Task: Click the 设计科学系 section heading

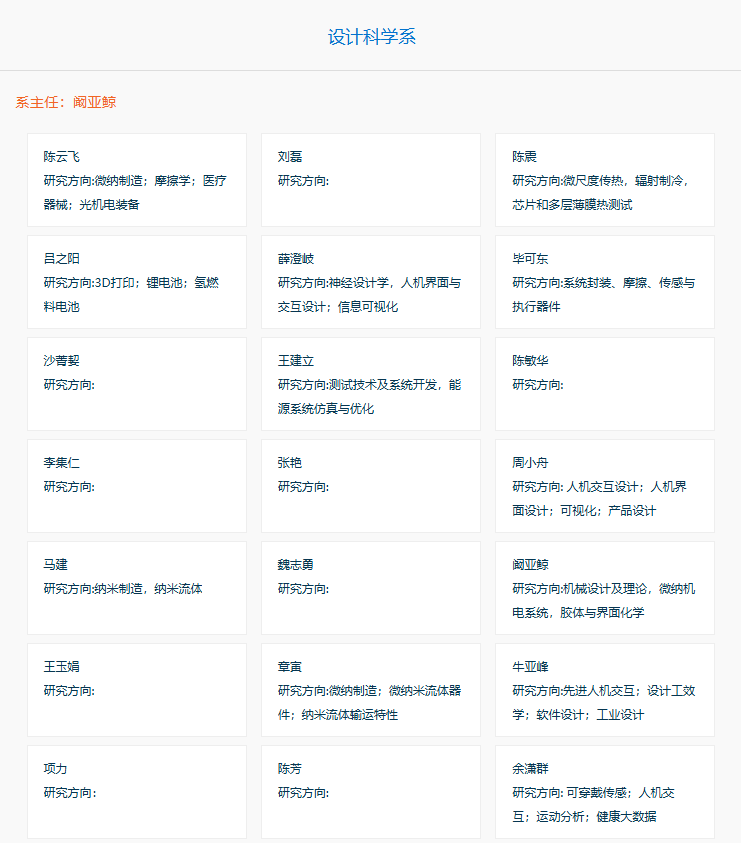Action: [371, 37]
